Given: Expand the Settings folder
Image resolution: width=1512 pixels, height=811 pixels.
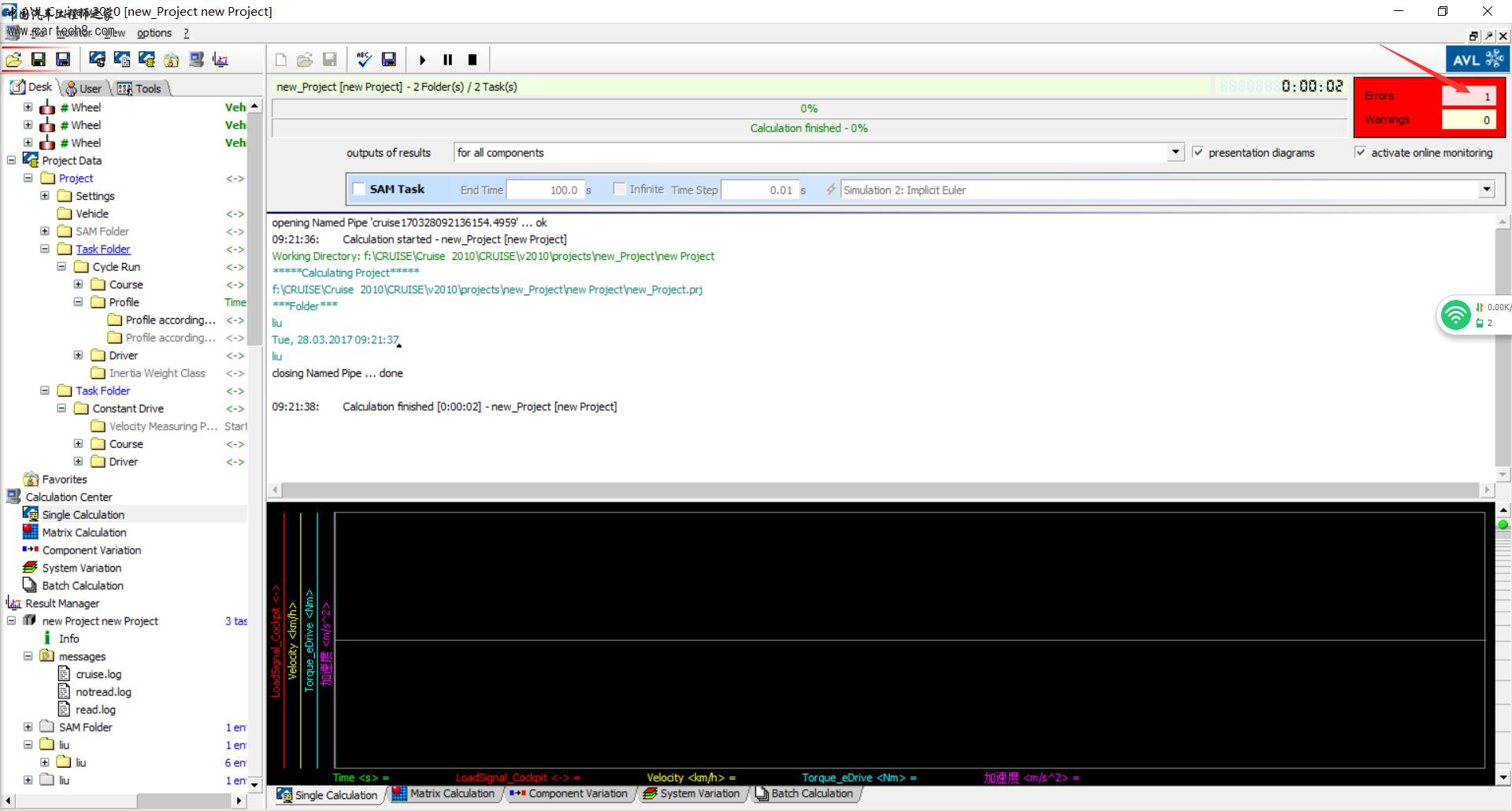Looking at the screenshot, I should (45, 195).
